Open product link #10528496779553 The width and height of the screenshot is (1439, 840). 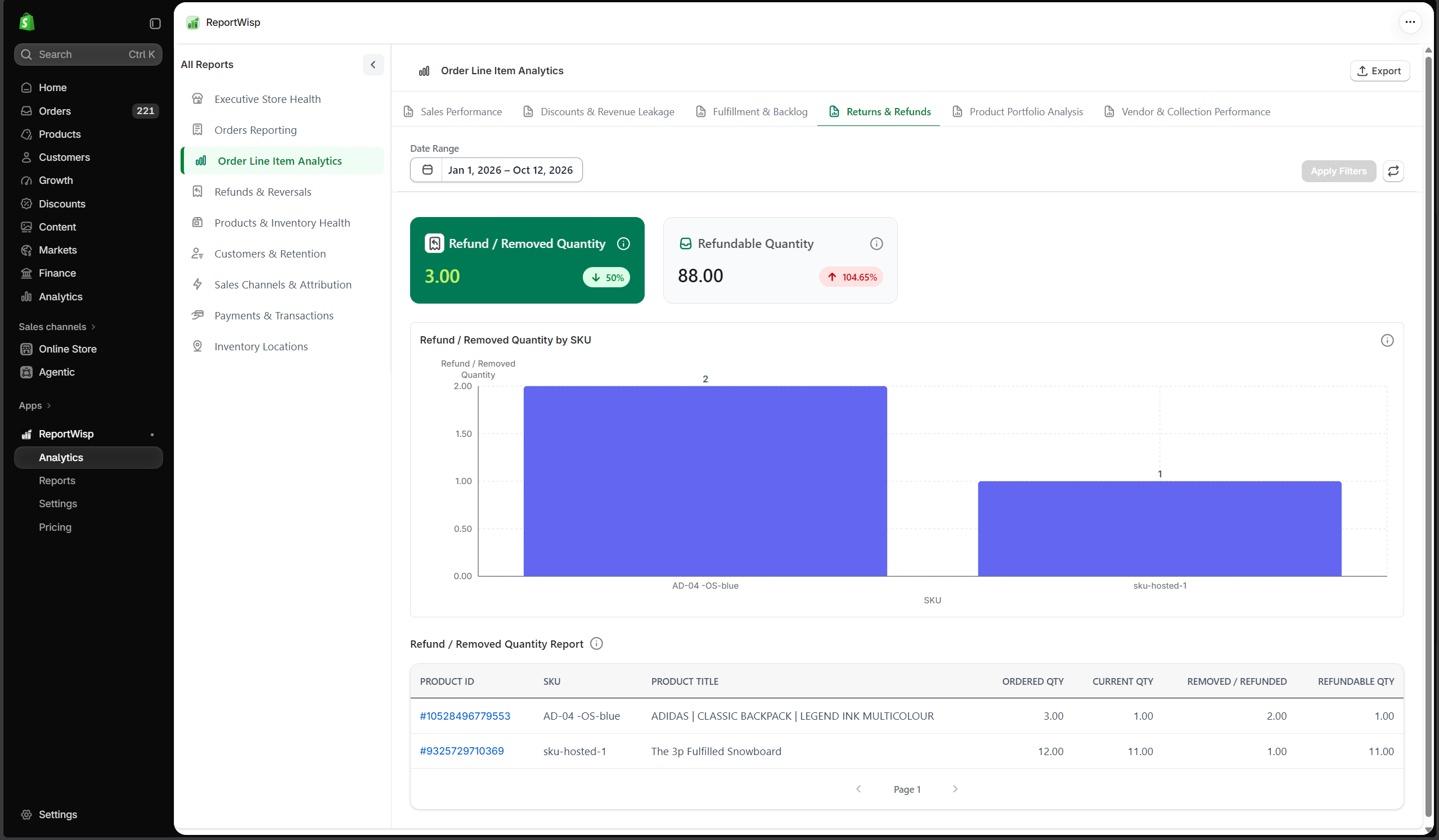click(x=465, y=715)
